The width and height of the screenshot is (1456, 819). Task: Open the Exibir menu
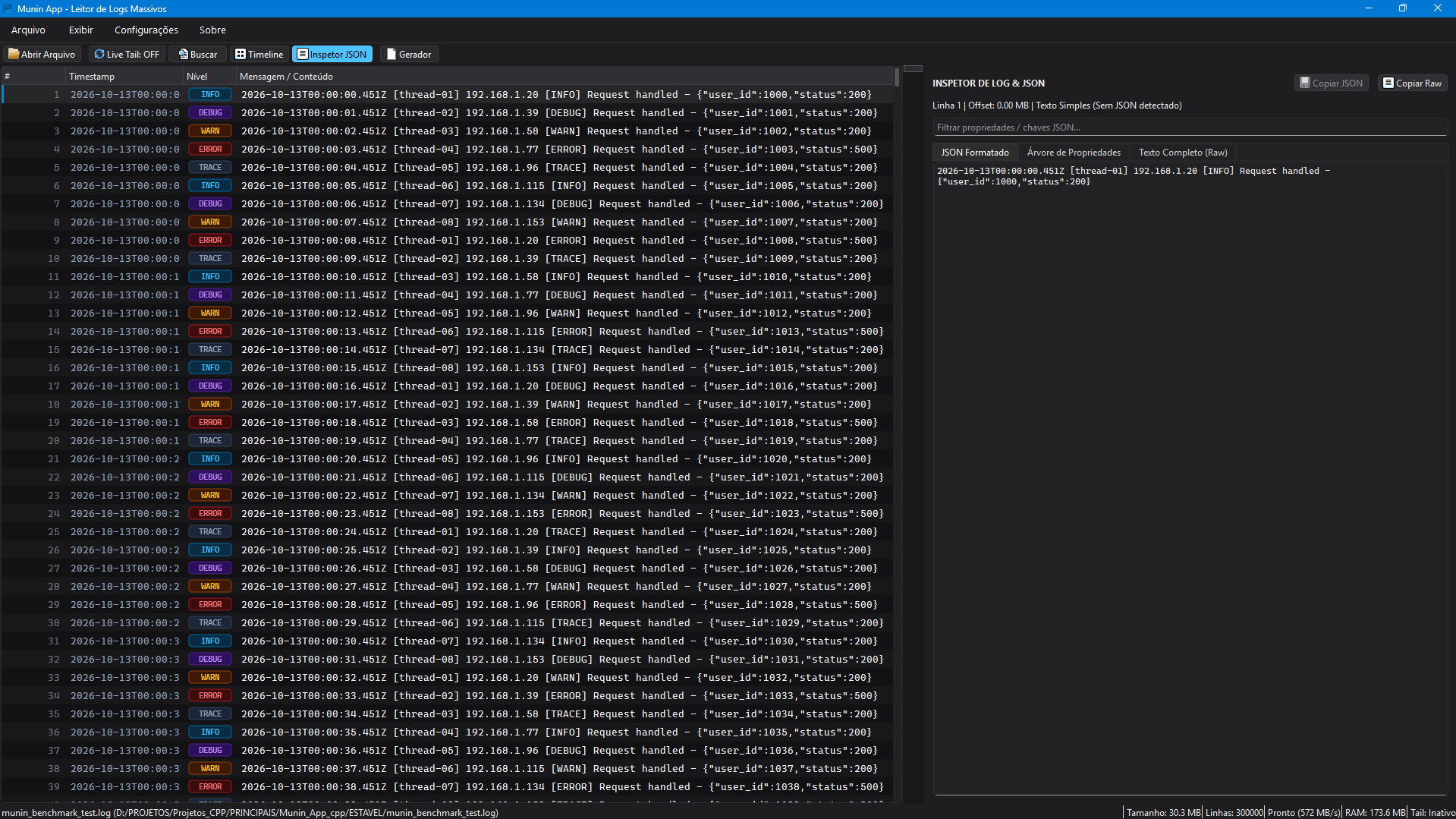(x=80, y=30)
